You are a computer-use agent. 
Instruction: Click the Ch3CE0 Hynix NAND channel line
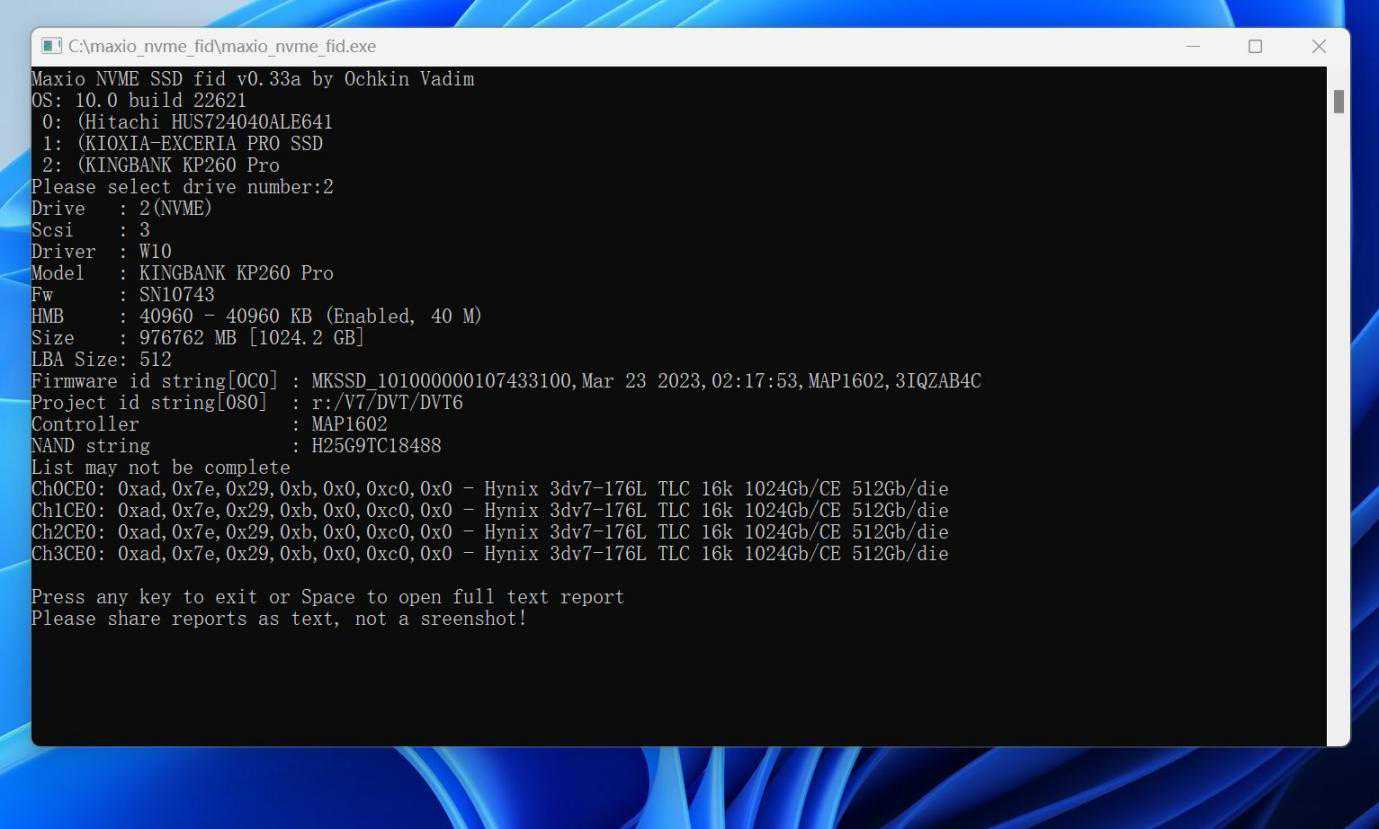pyautogui.click(x=489, y=554)
